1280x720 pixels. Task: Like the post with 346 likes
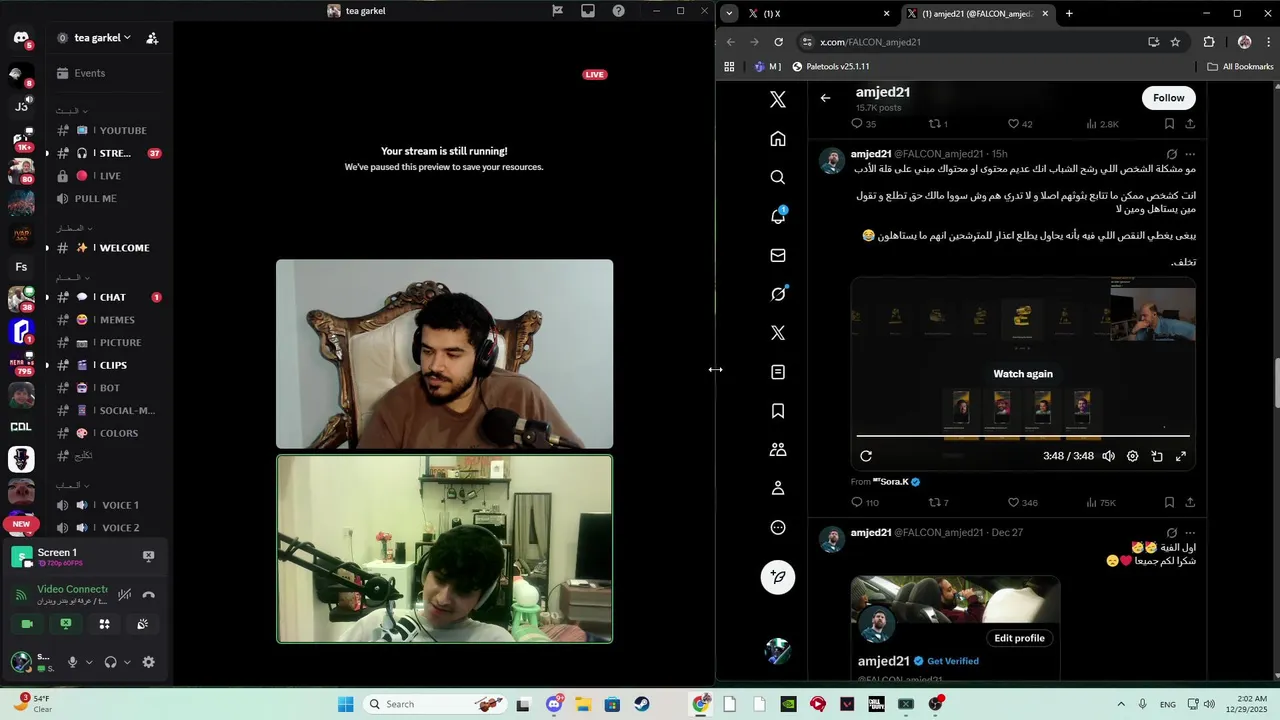1022,503
